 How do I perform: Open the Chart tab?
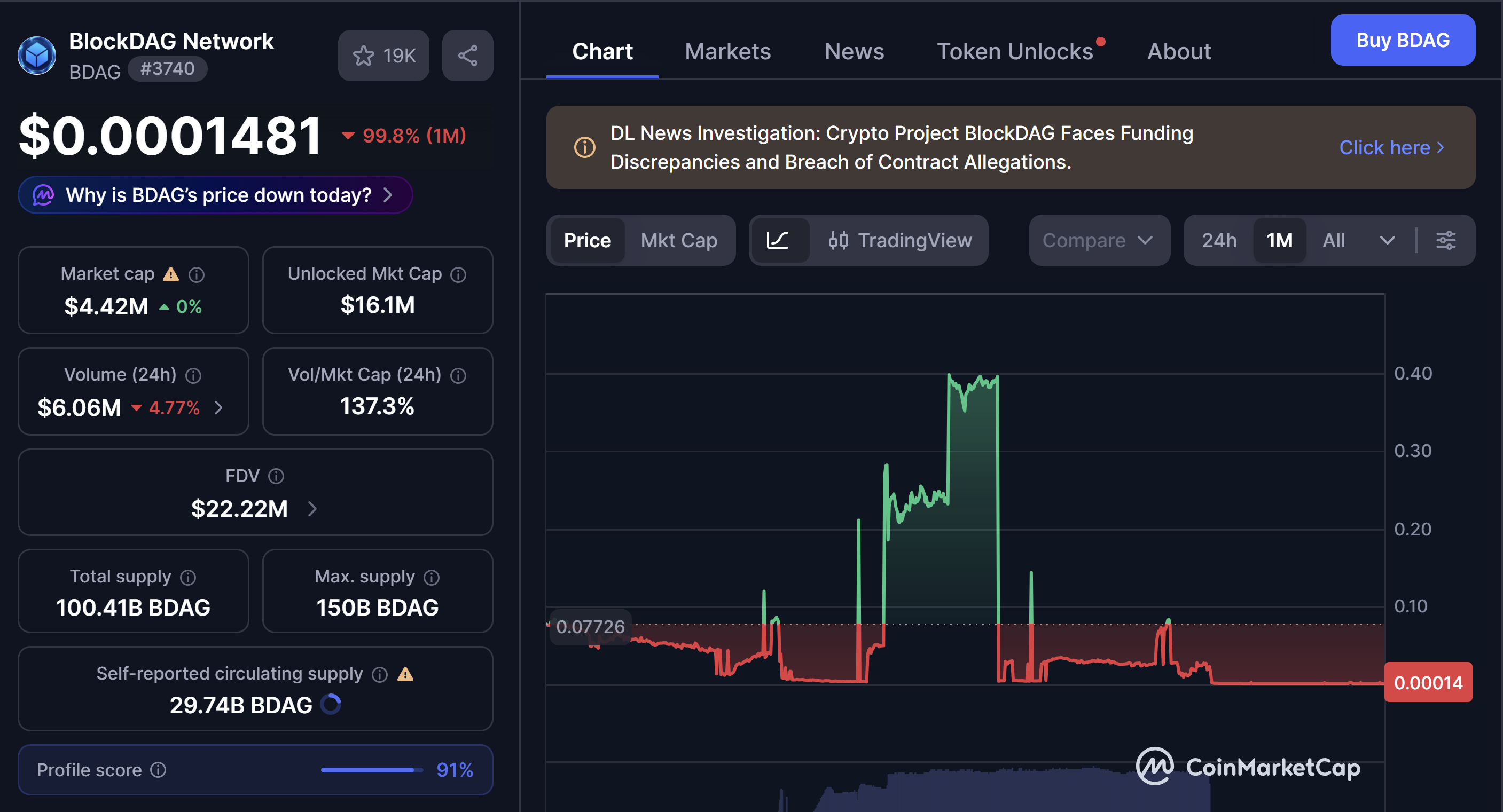(602, 51)
